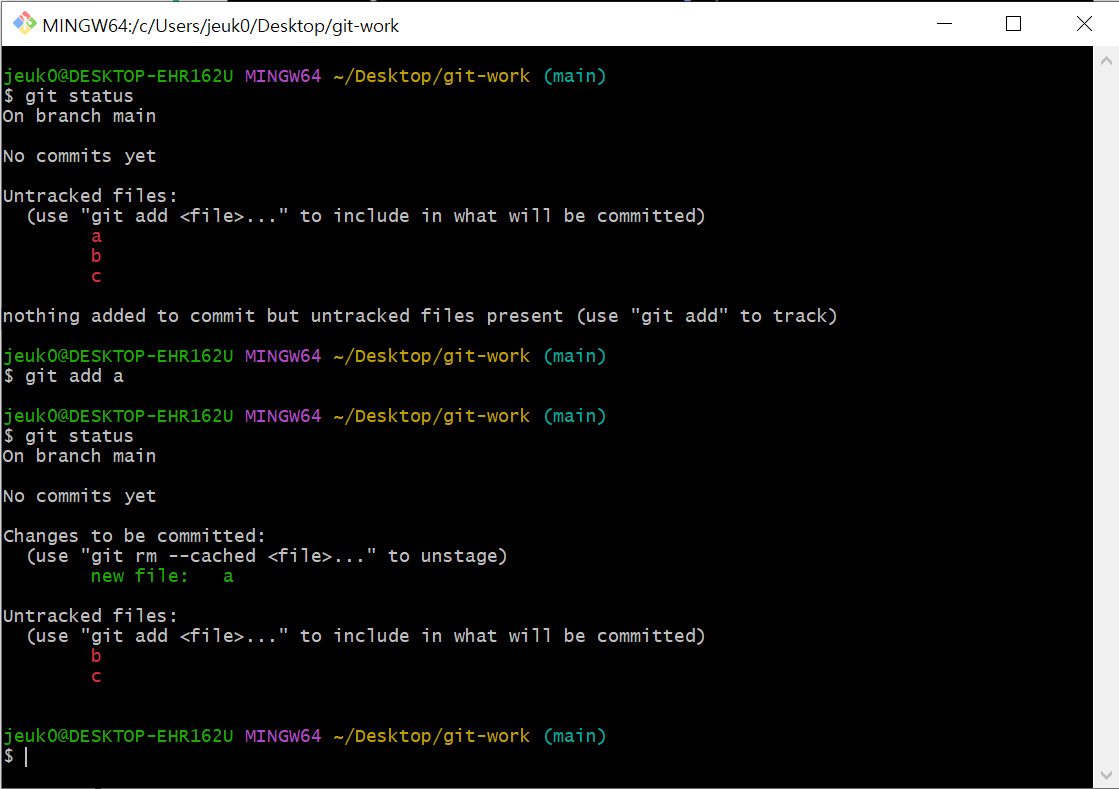The image size is (1119, 789).
Task: Click the 'Changes to be committed:' heading
Action: (x=134, y=536)
